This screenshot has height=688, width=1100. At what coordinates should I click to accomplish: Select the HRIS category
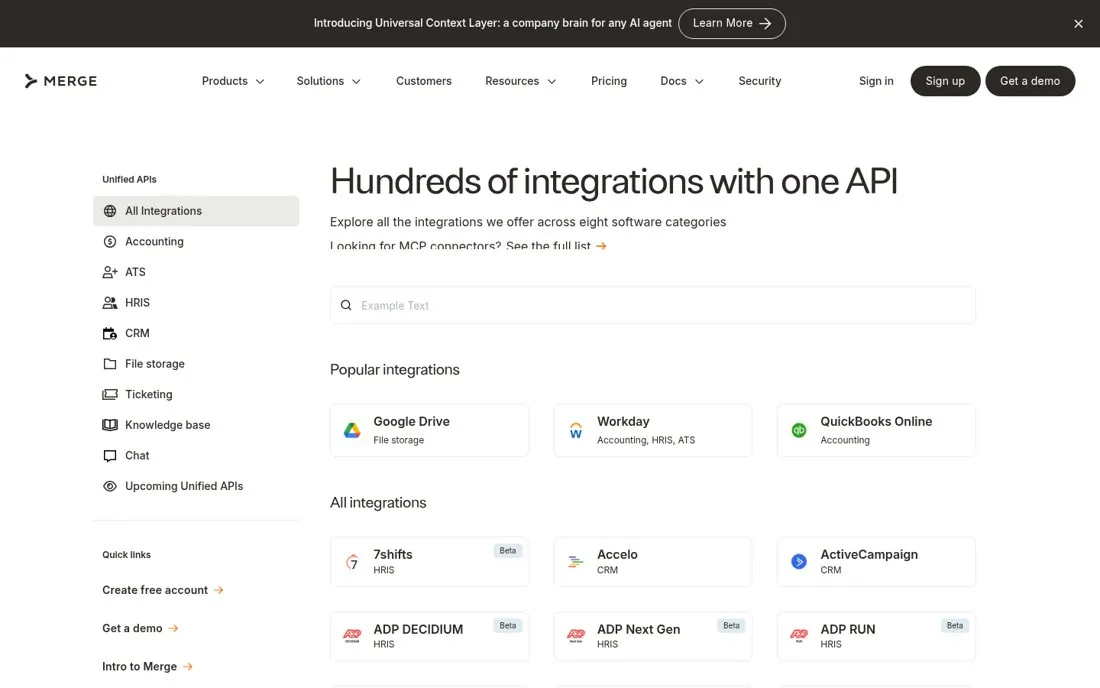[196, 303]
